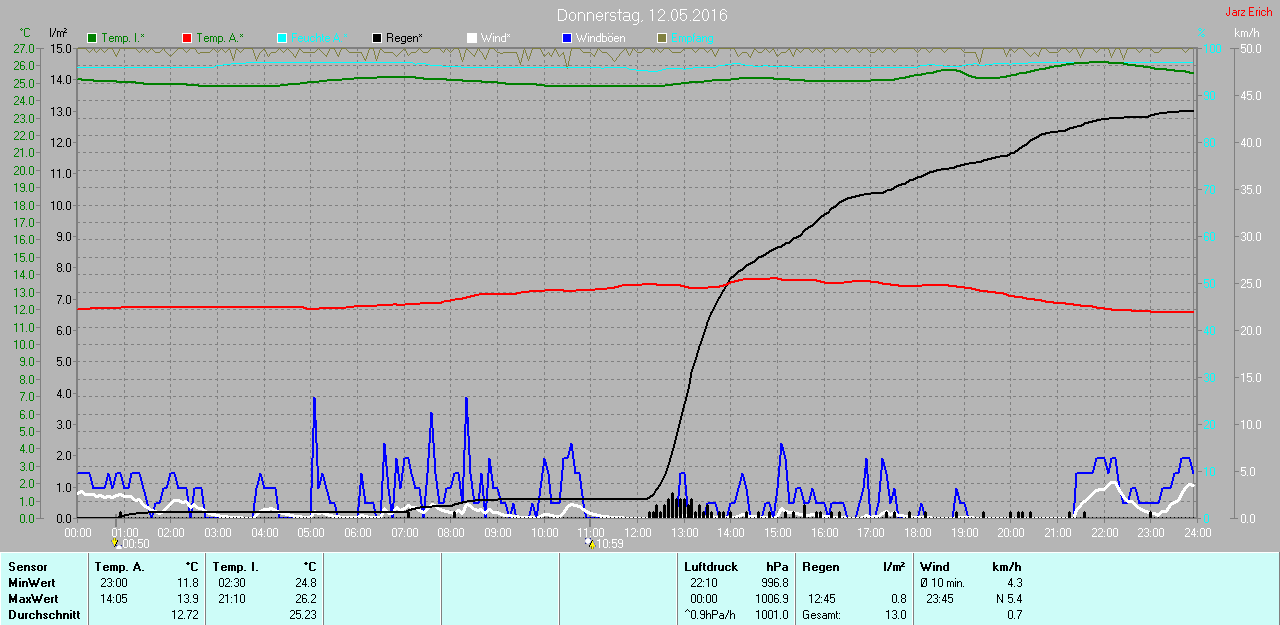Screen dimensions: 1280x625
Task: Click the blue Windböen legend swatch
Action: coord(567,38)
